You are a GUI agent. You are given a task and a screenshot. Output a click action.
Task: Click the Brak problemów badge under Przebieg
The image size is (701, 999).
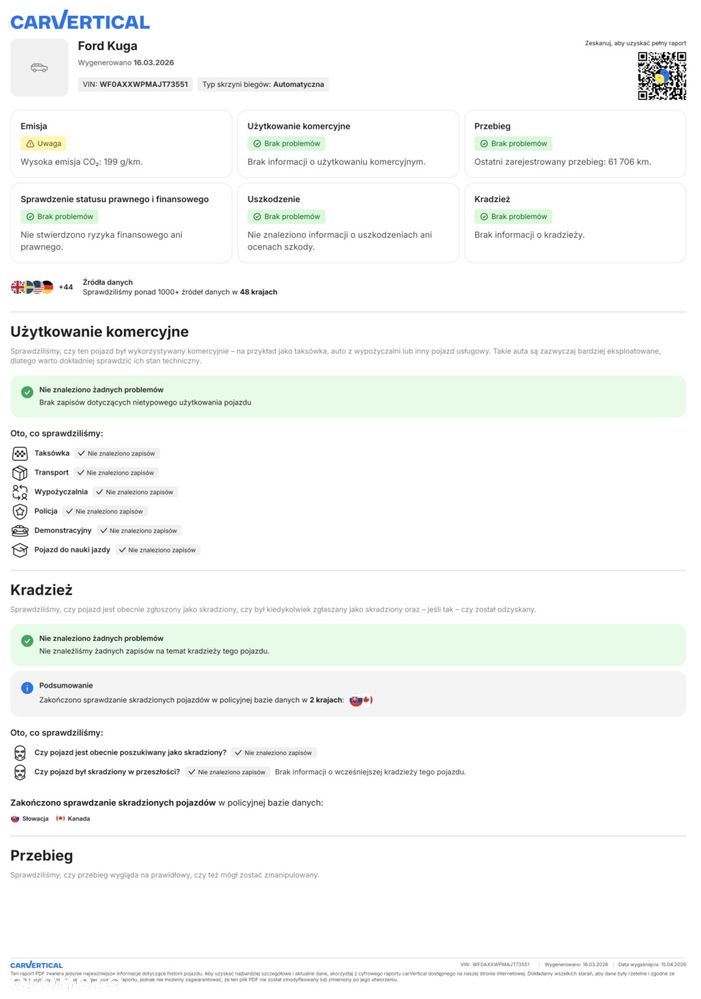(514, 144)
